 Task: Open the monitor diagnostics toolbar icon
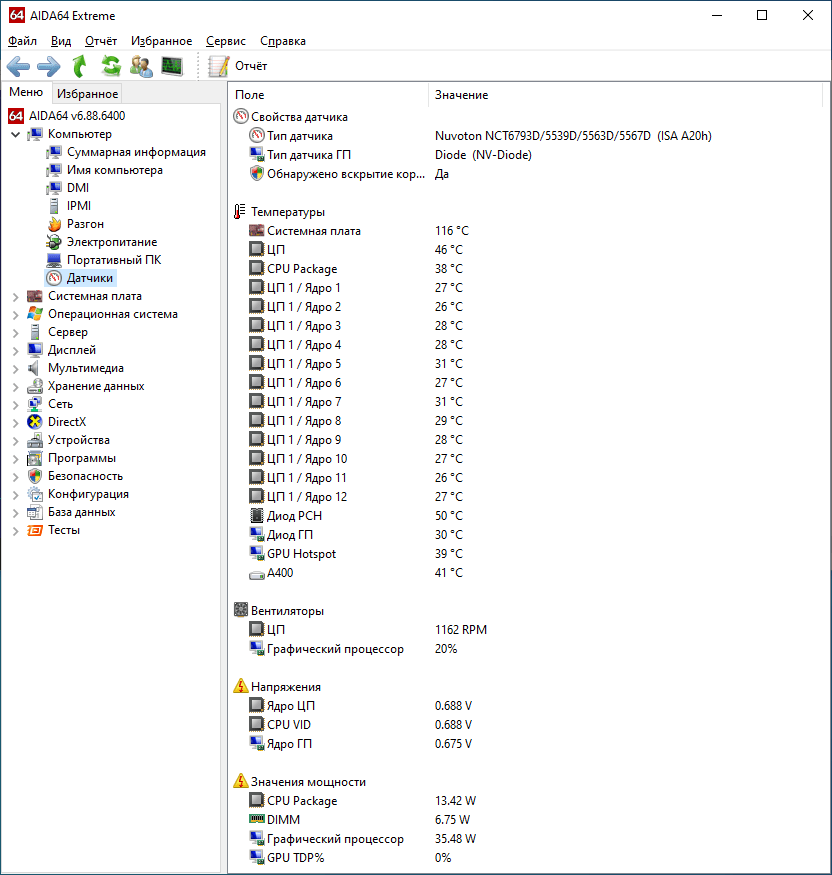point(172,66)
